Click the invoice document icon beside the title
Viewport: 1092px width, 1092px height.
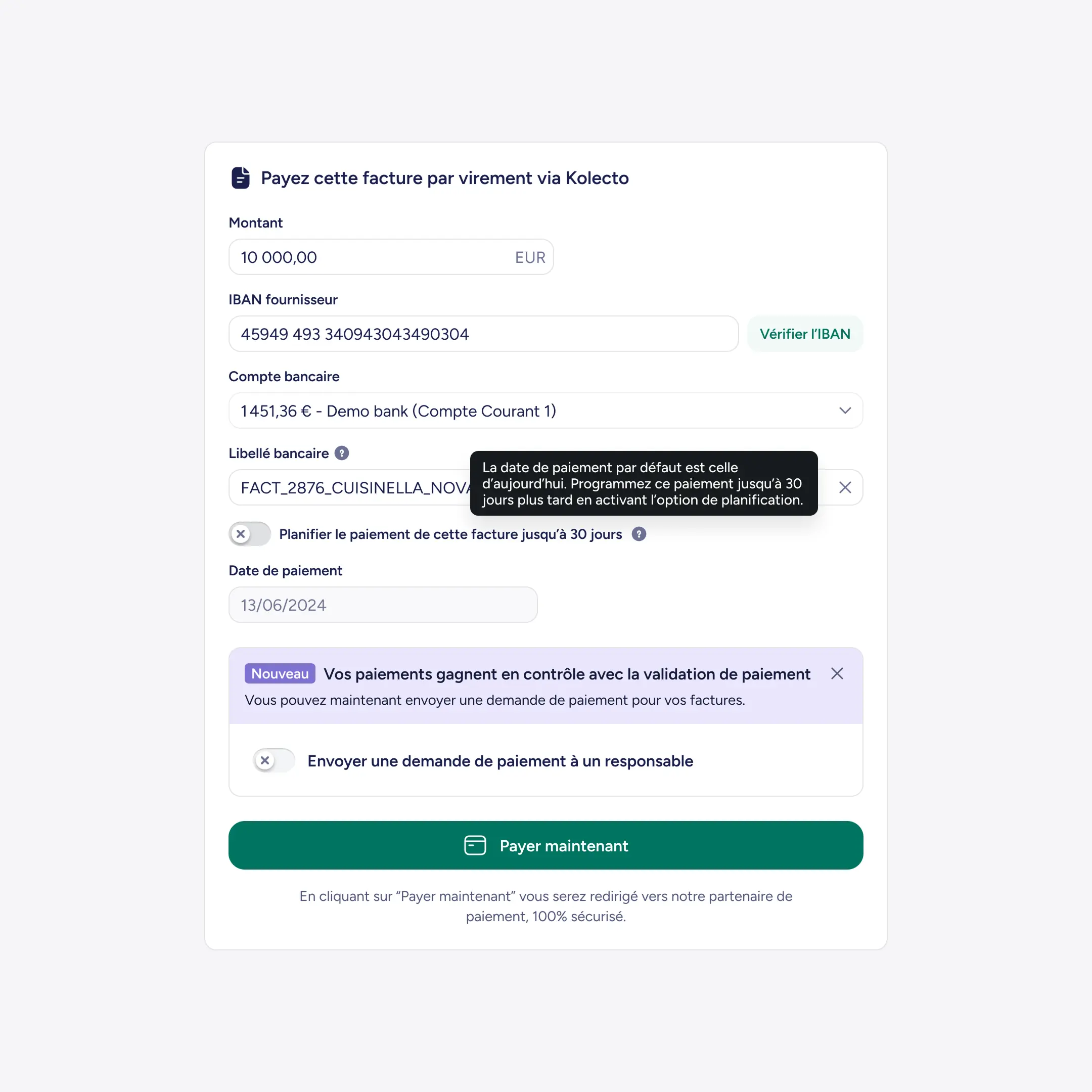[240, 177]
